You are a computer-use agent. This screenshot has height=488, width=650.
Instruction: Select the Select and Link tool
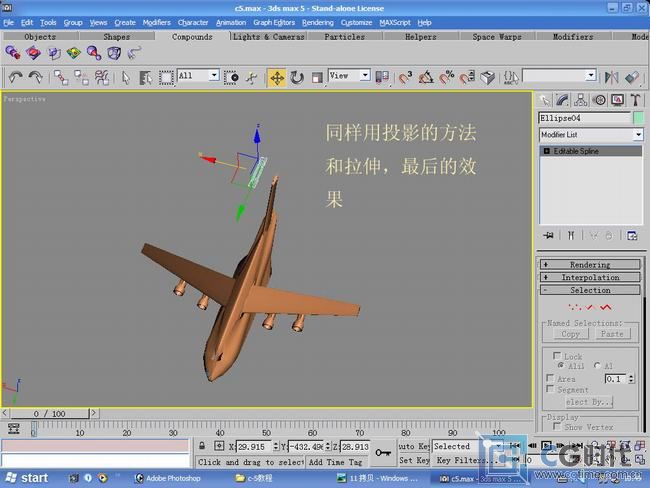(x=61, y=78)
